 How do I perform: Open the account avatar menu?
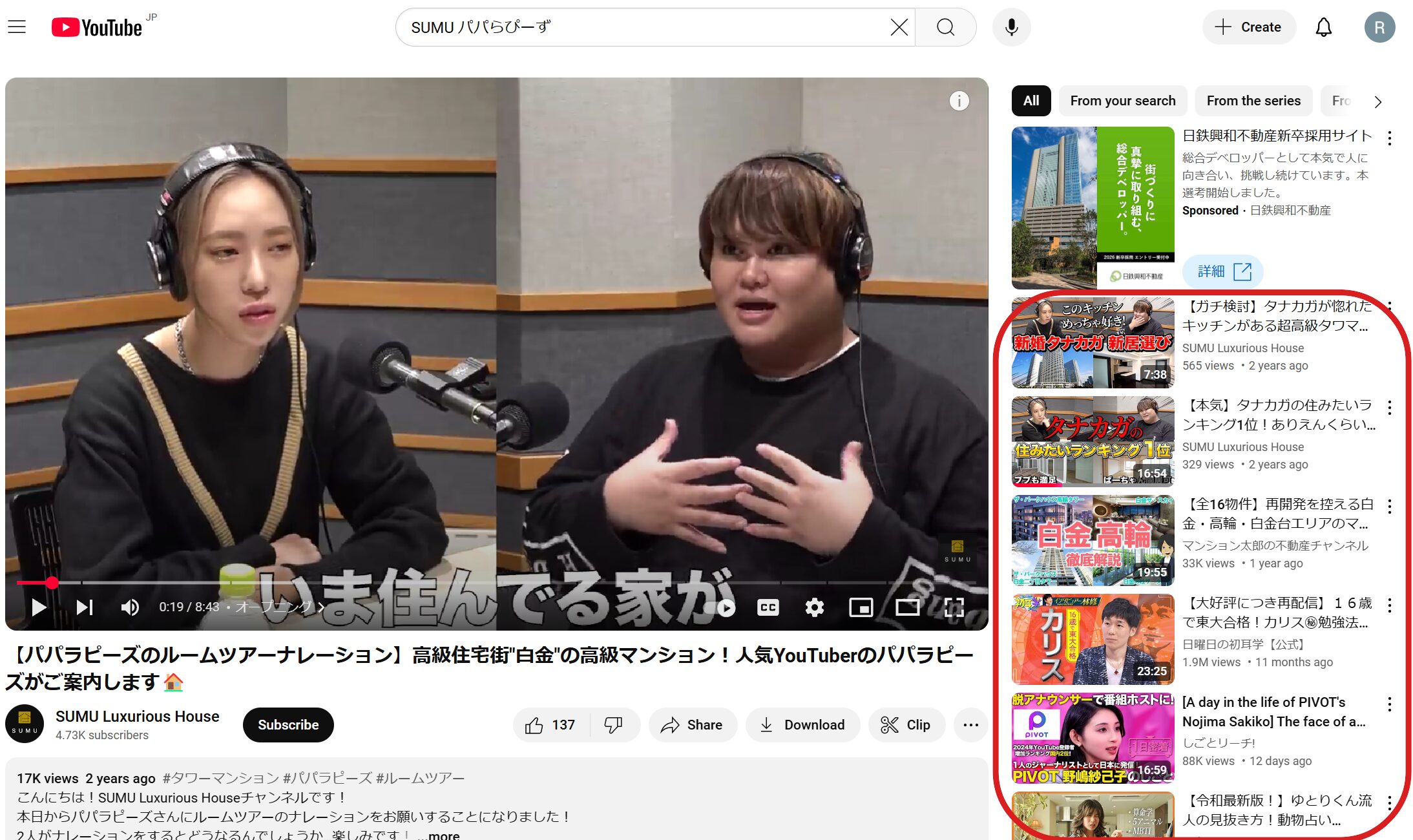point(1379,27)
